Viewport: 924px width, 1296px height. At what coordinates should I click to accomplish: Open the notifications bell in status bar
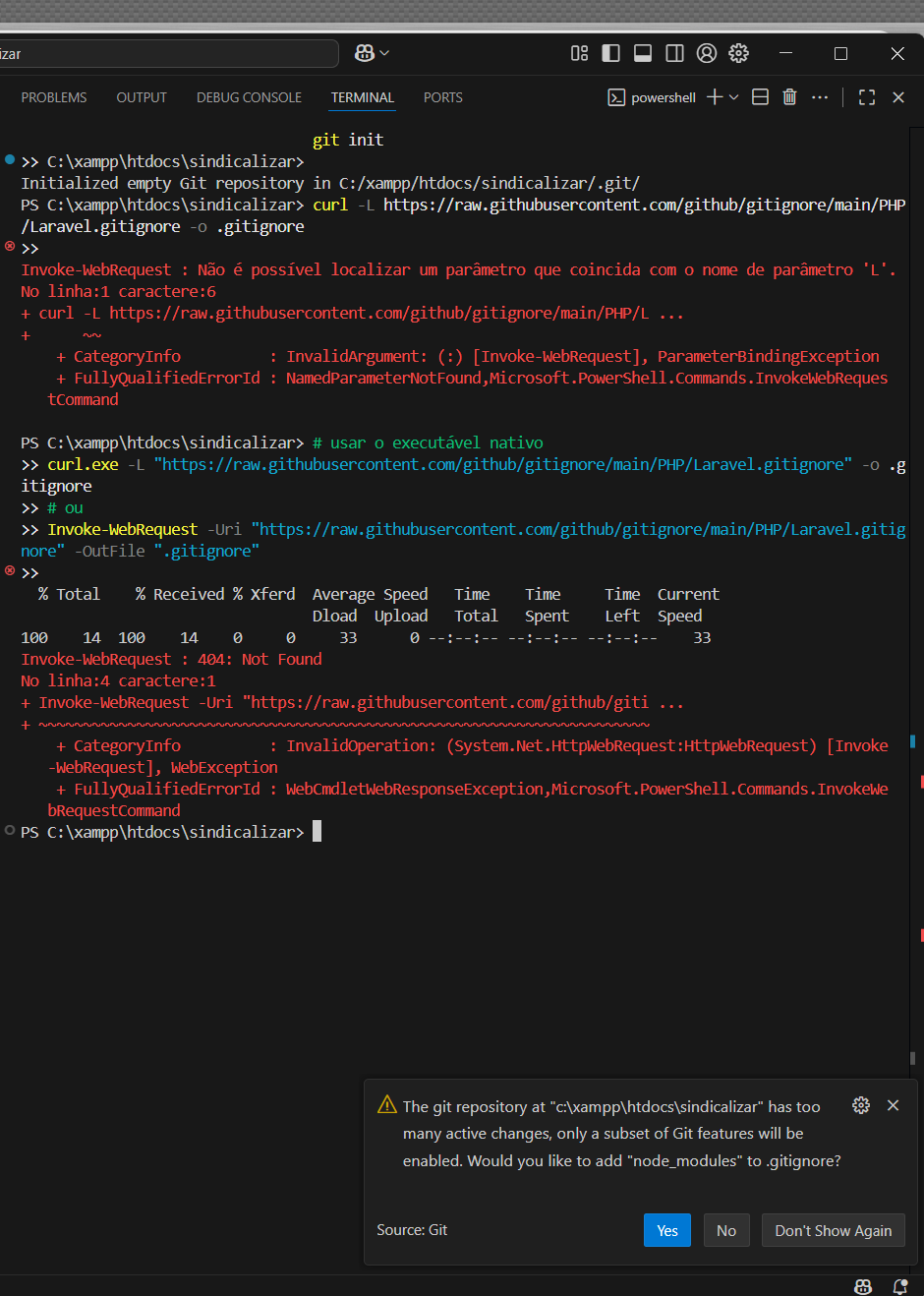(x=899, y=1286)
